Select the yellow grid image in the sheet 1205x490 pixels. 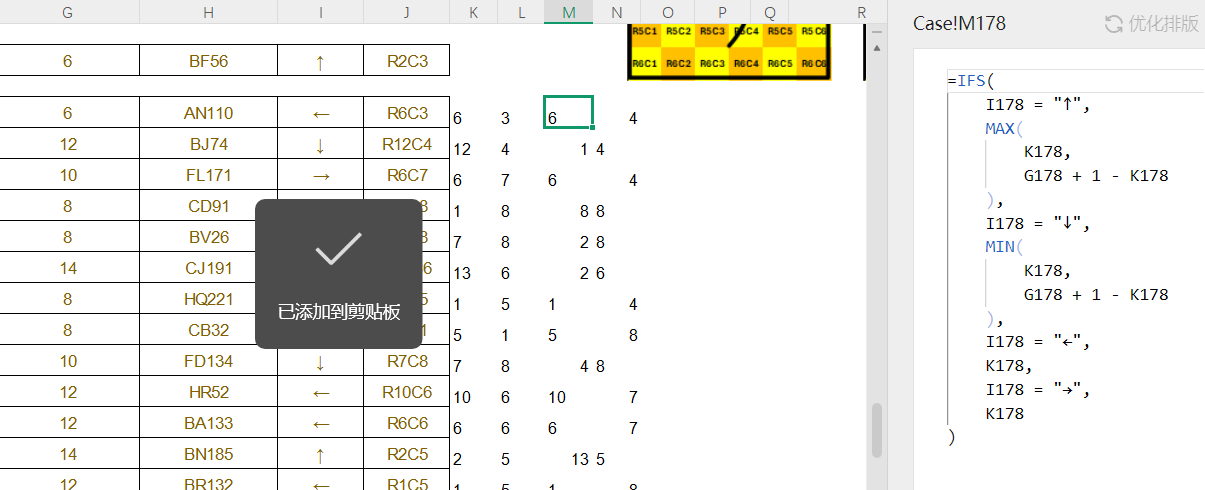pyautogui.click(x=731, y=53)
